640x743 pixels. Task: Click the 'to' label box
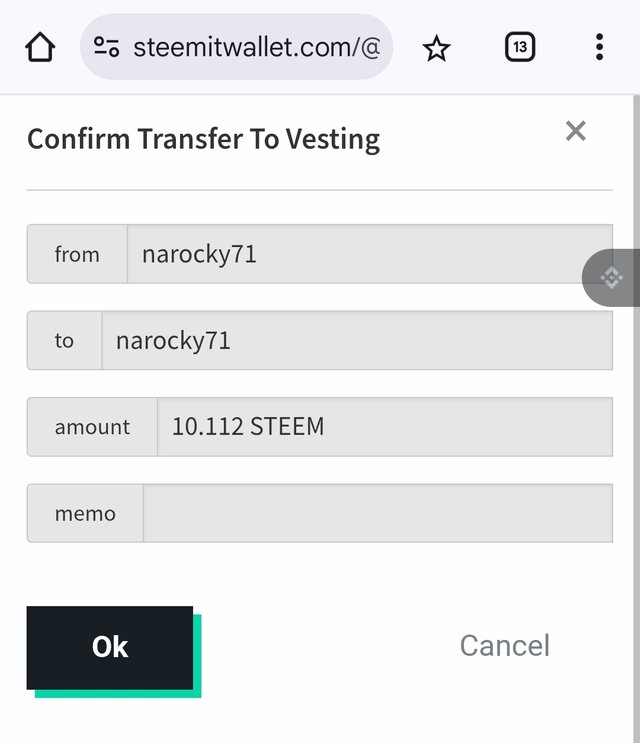click(64, 340)
